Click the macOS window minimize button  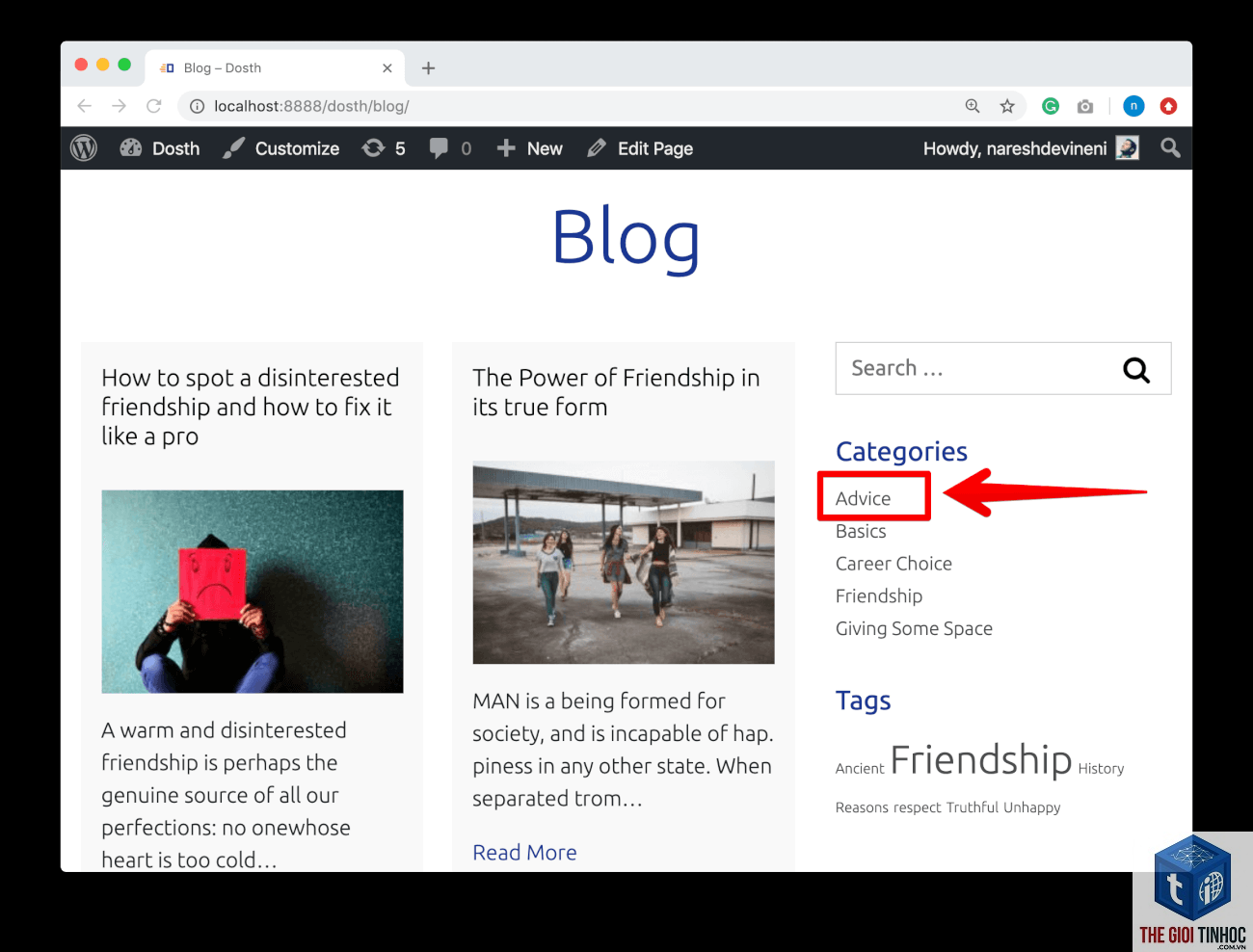(x=103, y=65)
